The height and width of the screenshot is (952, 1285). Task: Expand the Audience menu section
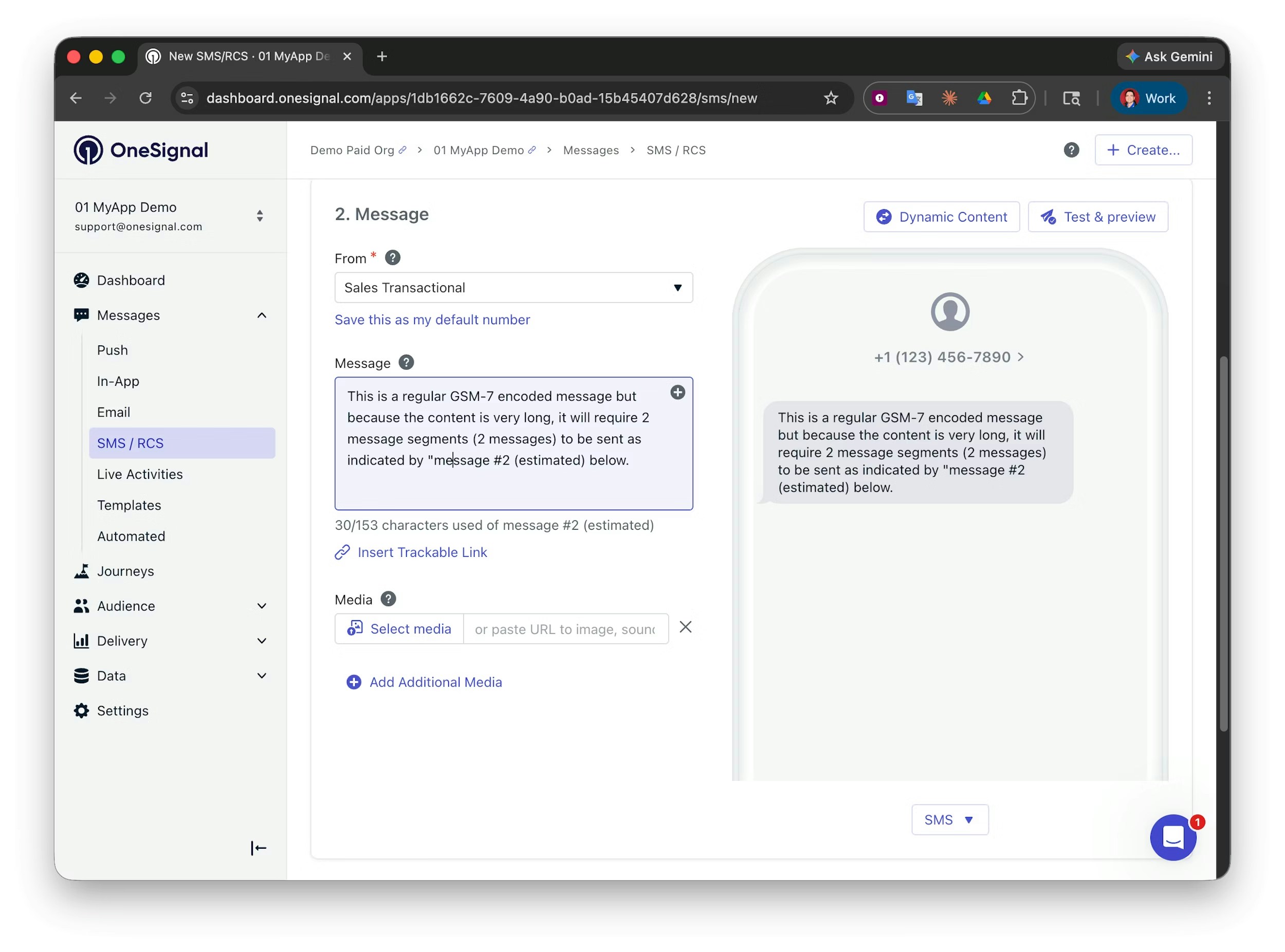pyautogui.click(x=262, y=606)
